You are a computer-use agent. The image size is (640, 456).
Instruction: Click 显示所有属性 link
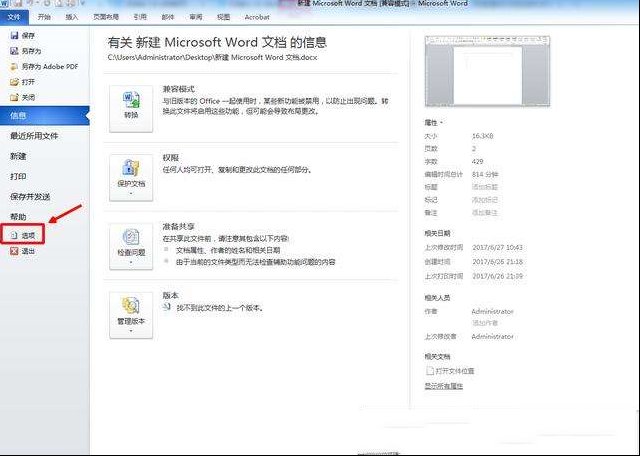point(444,386)
